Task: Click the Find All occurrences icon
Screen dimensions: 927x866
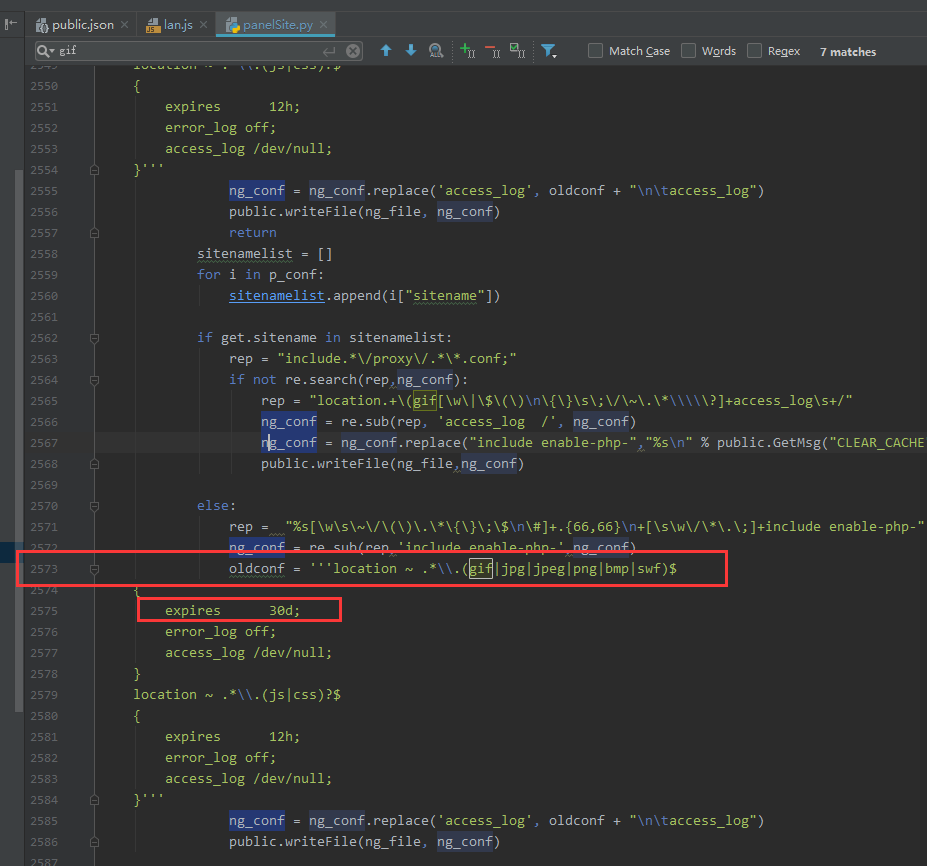Action: click(436, 51)
